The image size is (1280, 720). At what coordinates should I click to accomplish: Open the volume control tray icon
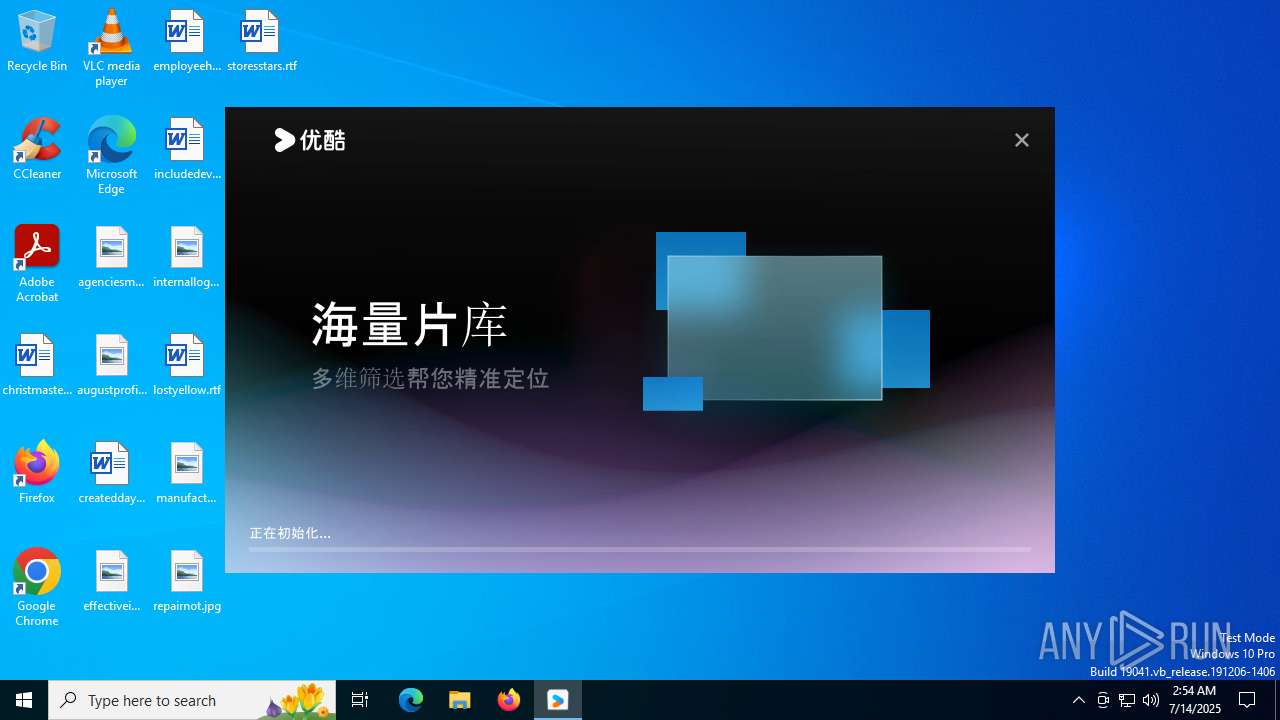[x=1151, y=700]
